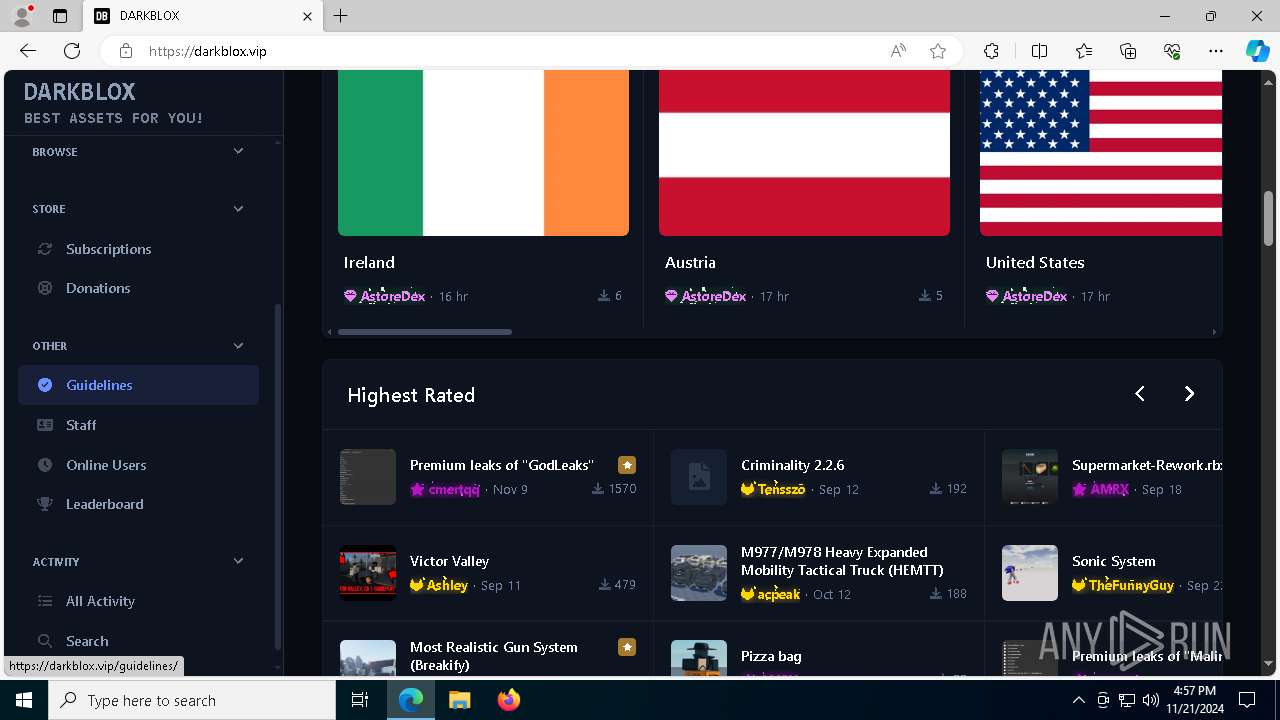This screenshot has width=1280, height=720.
Task: Click Criminality 2.2.6 placeholder image icon
Action: click(699, 477)
